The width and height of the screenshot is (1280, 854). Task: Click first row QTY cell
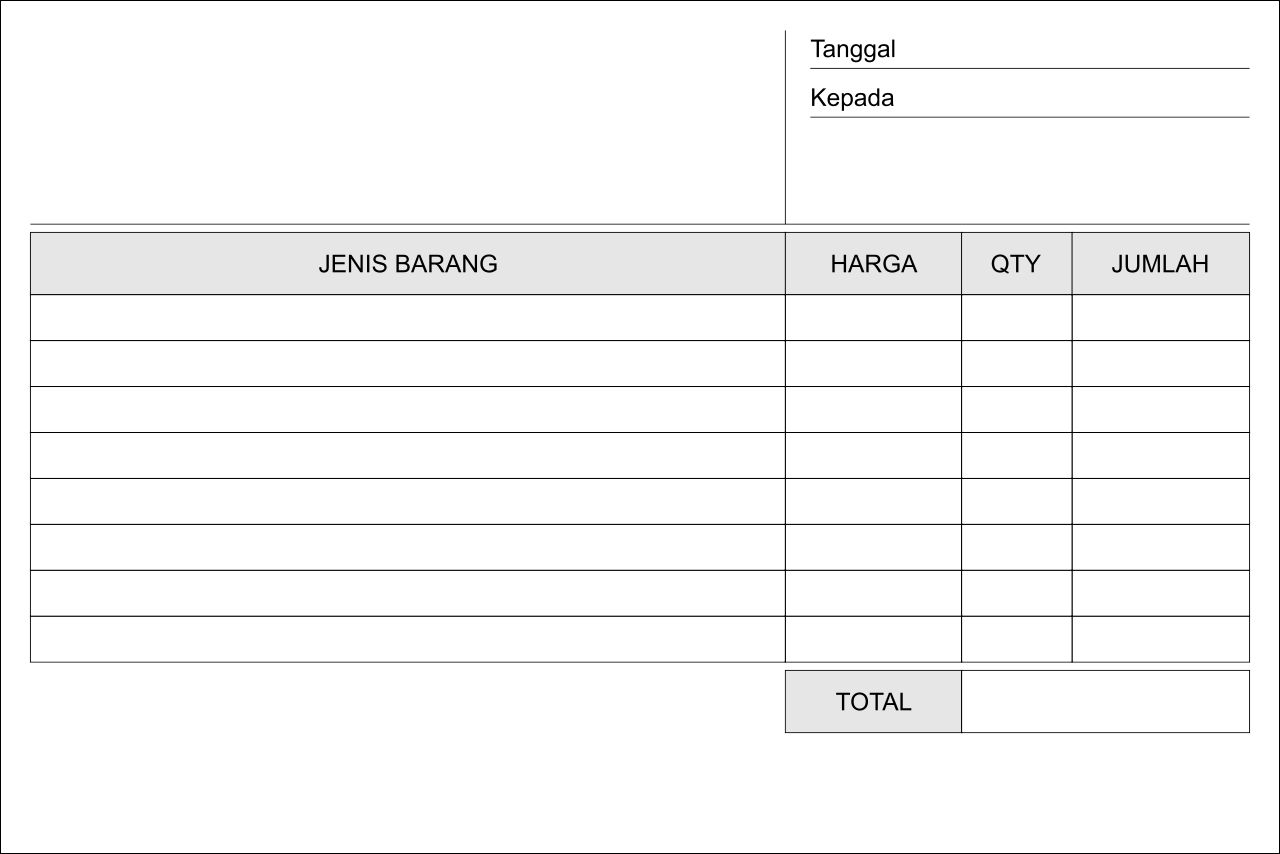(1016, 318)
